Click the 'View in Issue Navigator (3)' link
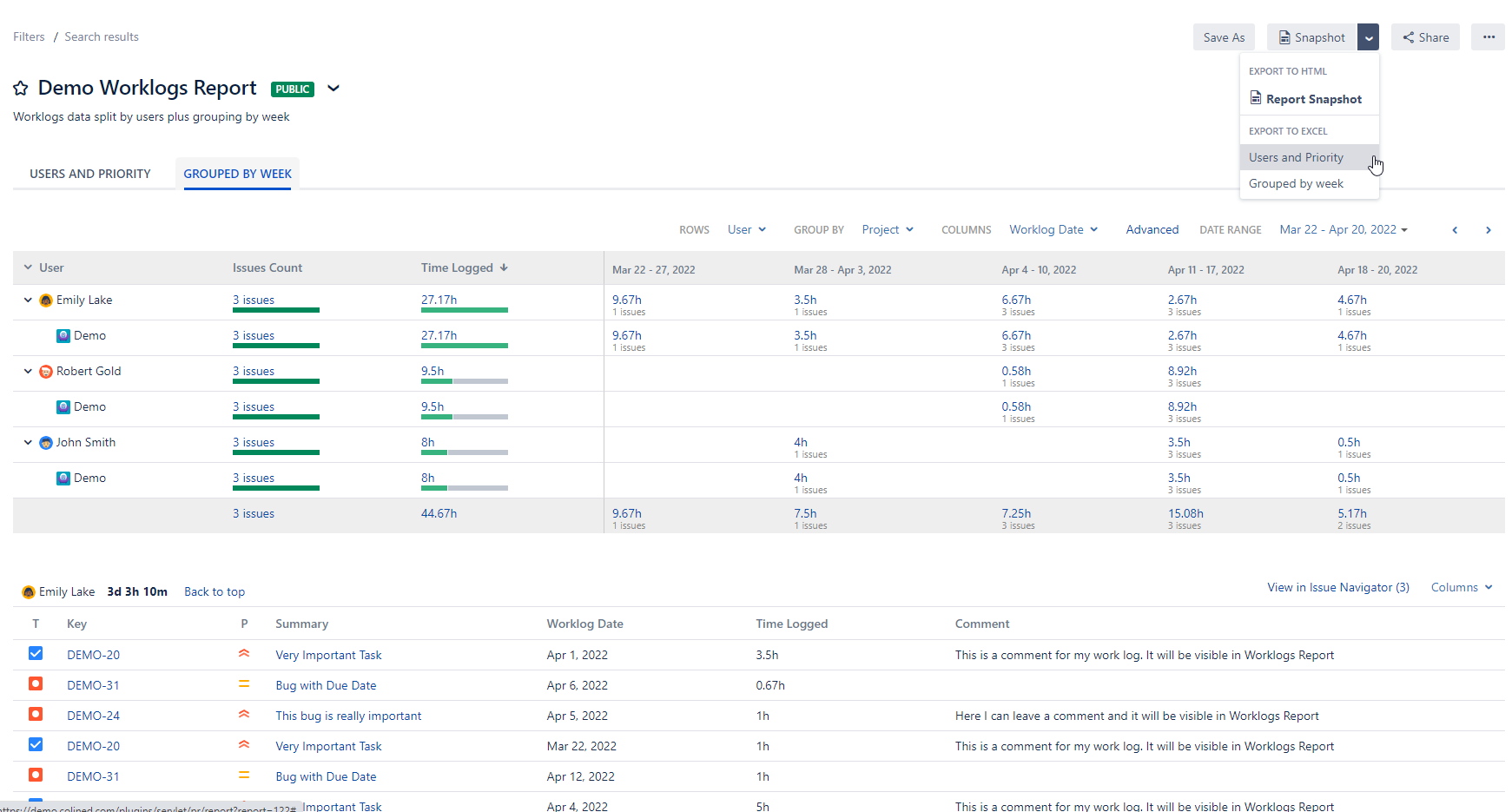The height and width of the screenshot is (812, 1512). (1337, 587)
